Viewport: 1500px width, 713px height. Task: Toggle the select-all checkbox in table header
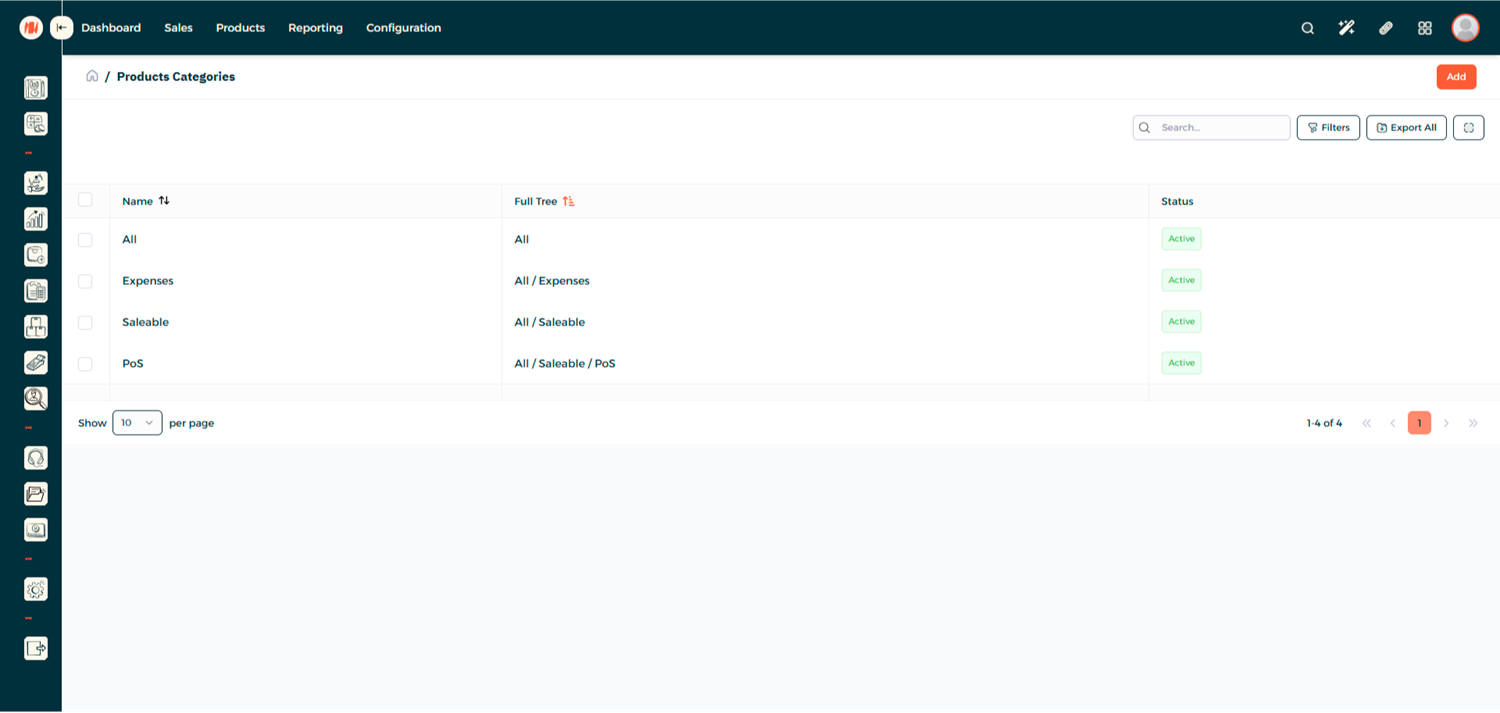pyautogui.click(x=85, y=200)
